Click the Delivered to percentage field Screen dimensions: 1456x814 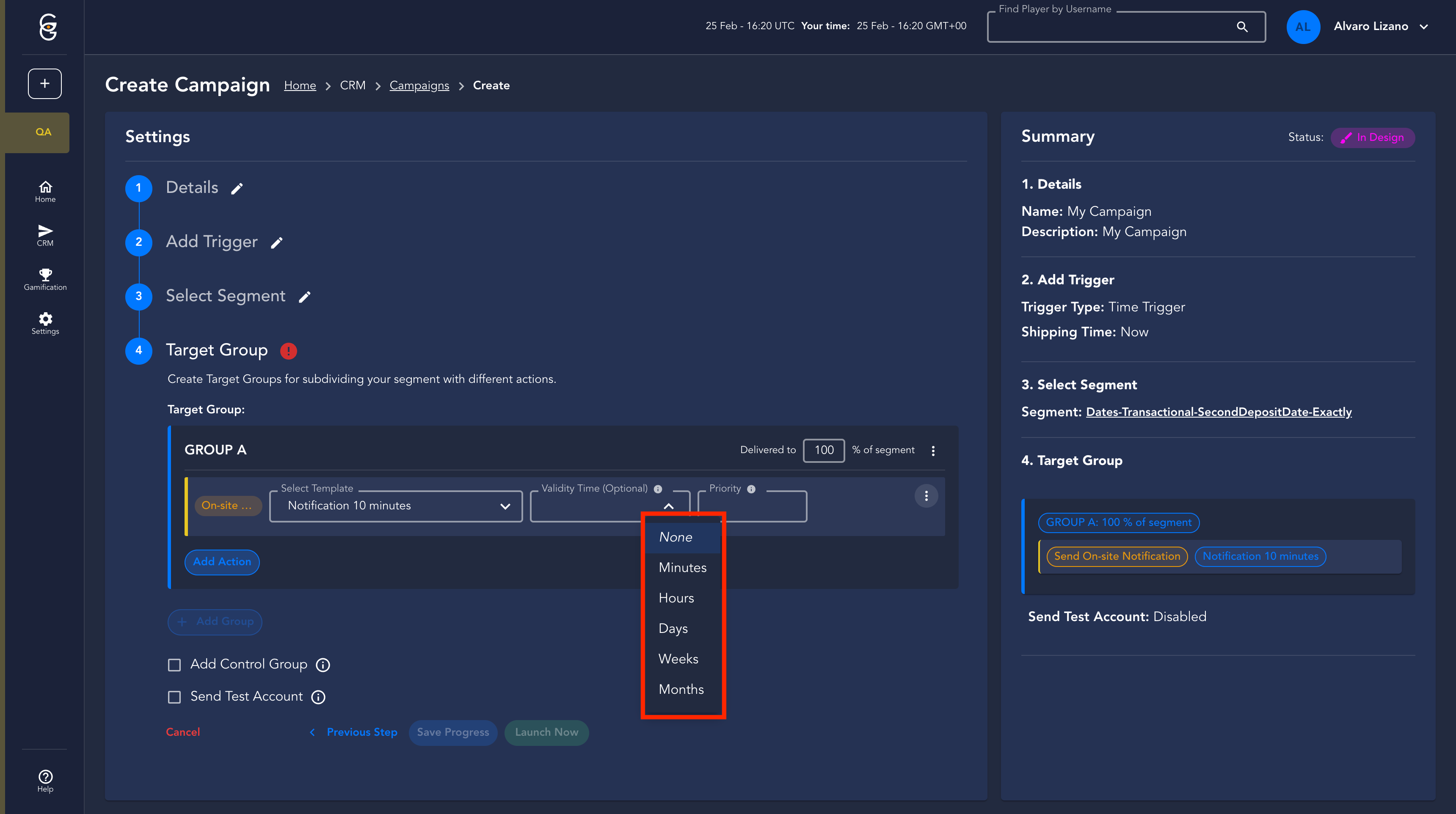824,450
